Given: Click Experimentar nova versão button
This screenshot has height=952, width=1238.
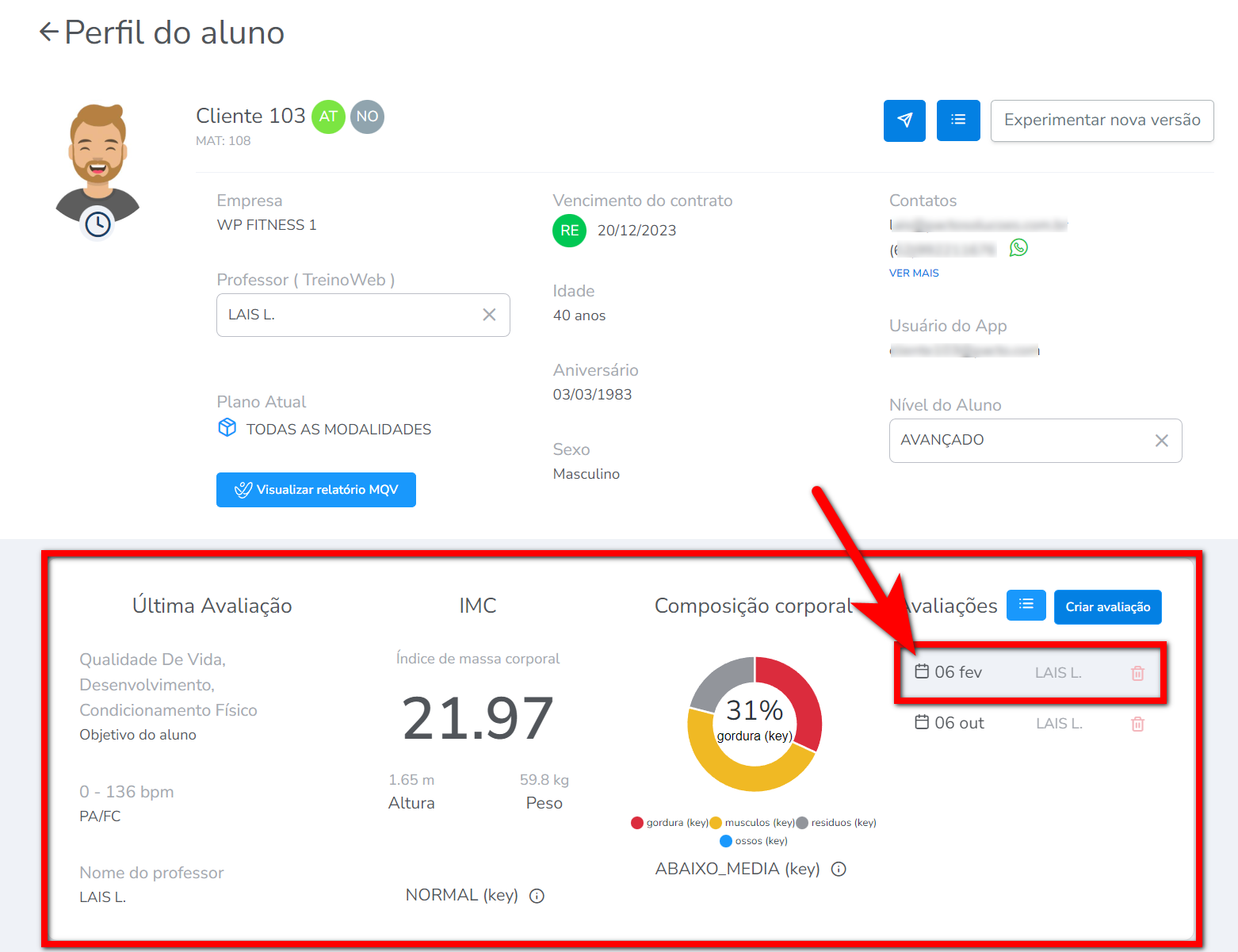Looking at the screenshot, I should point(1102,120).
